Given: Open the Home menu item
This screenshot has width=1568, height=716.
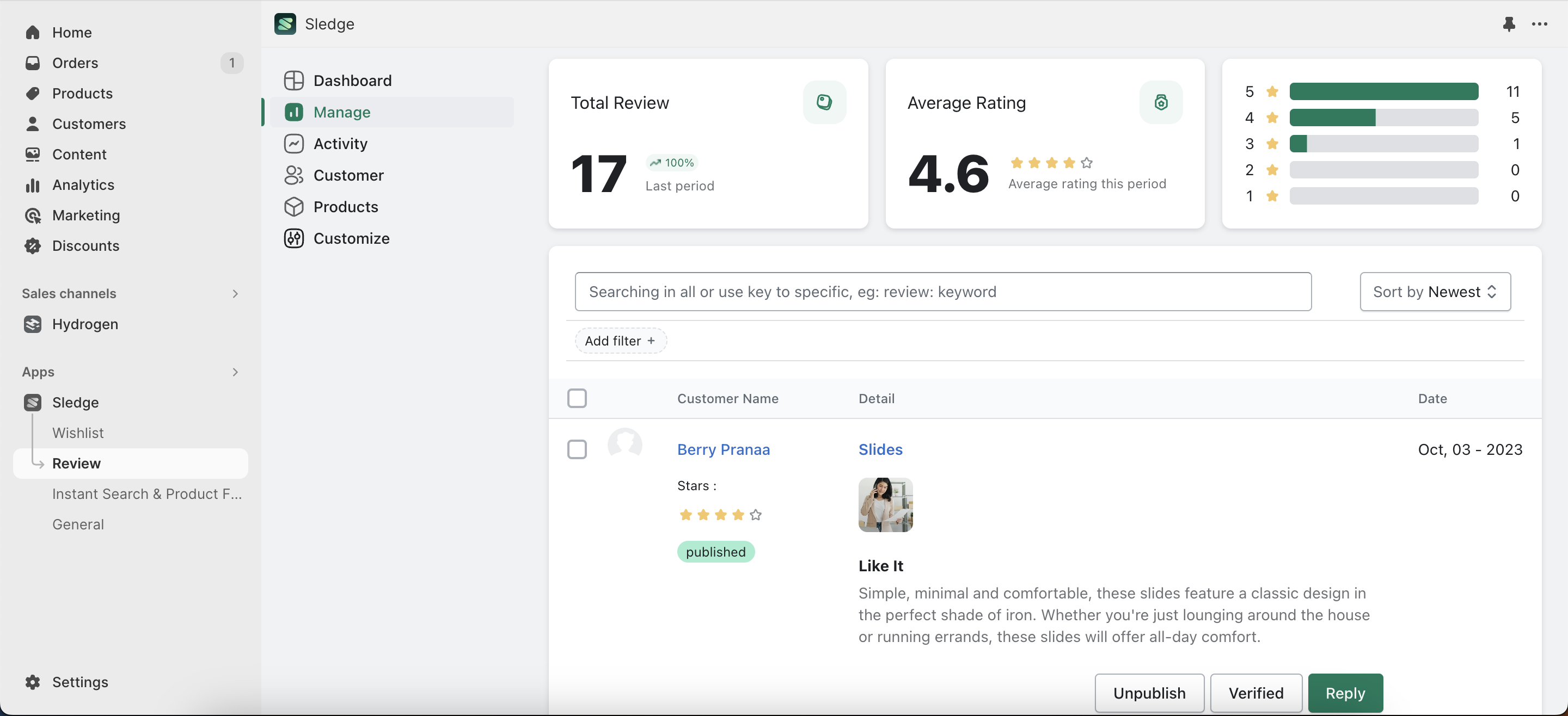Looking at the screenshot, I should coord(72,31).
